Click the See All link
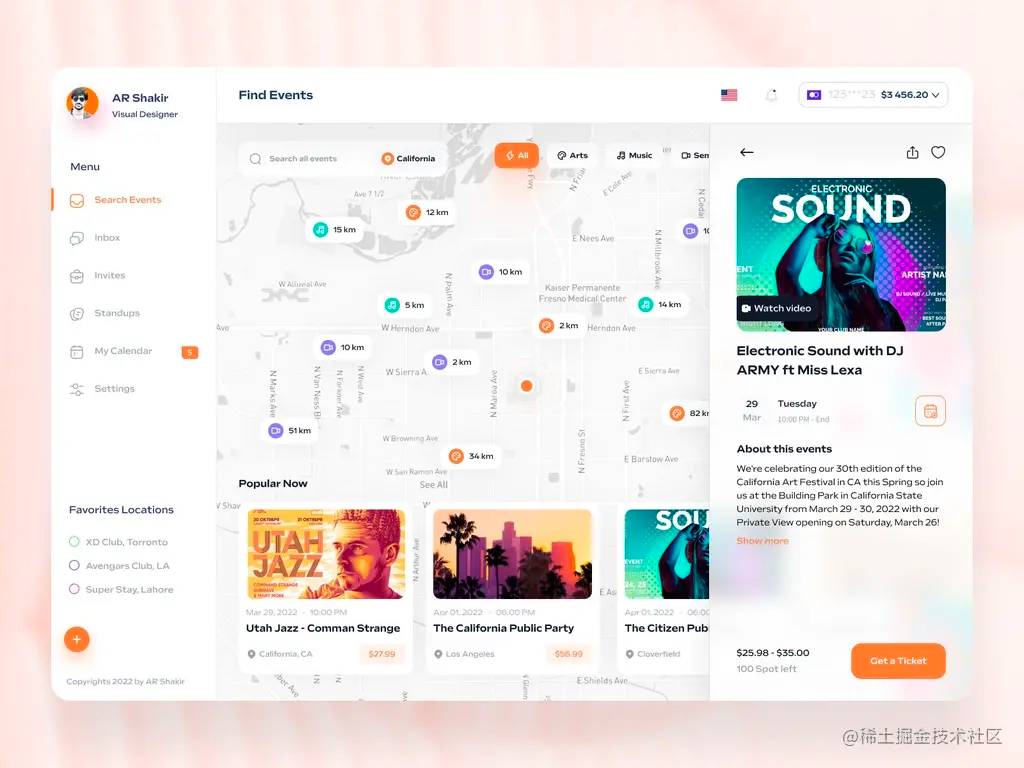The image size is (1024, 768). pyautogui.click(x=433, y=485)
